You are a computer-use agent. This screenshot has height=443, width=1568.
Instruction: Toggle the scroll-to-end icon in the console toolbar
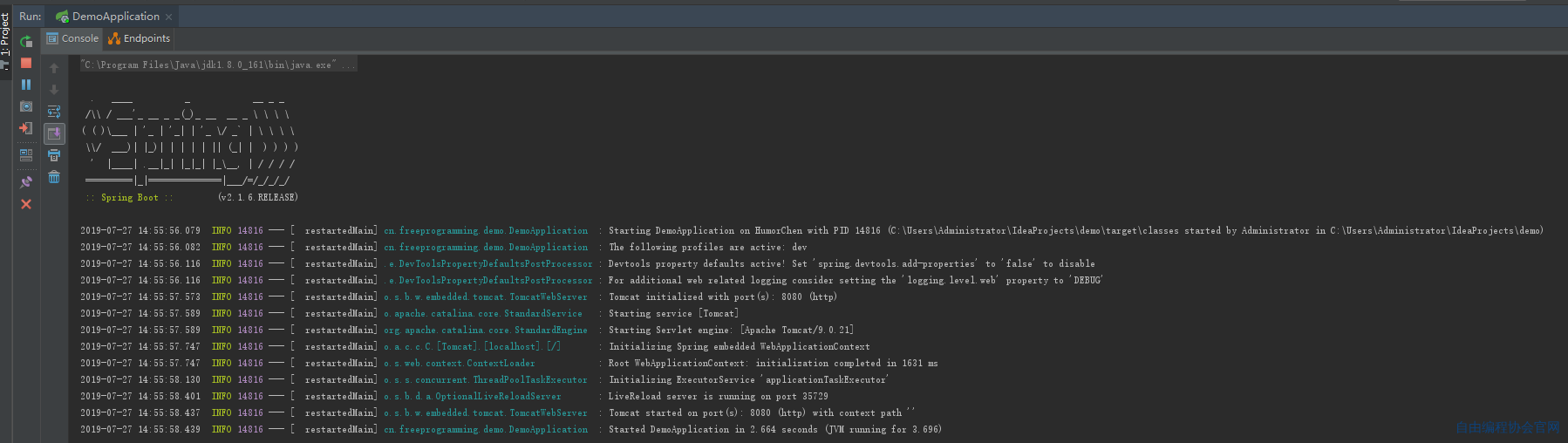click(x=54, y=133)
